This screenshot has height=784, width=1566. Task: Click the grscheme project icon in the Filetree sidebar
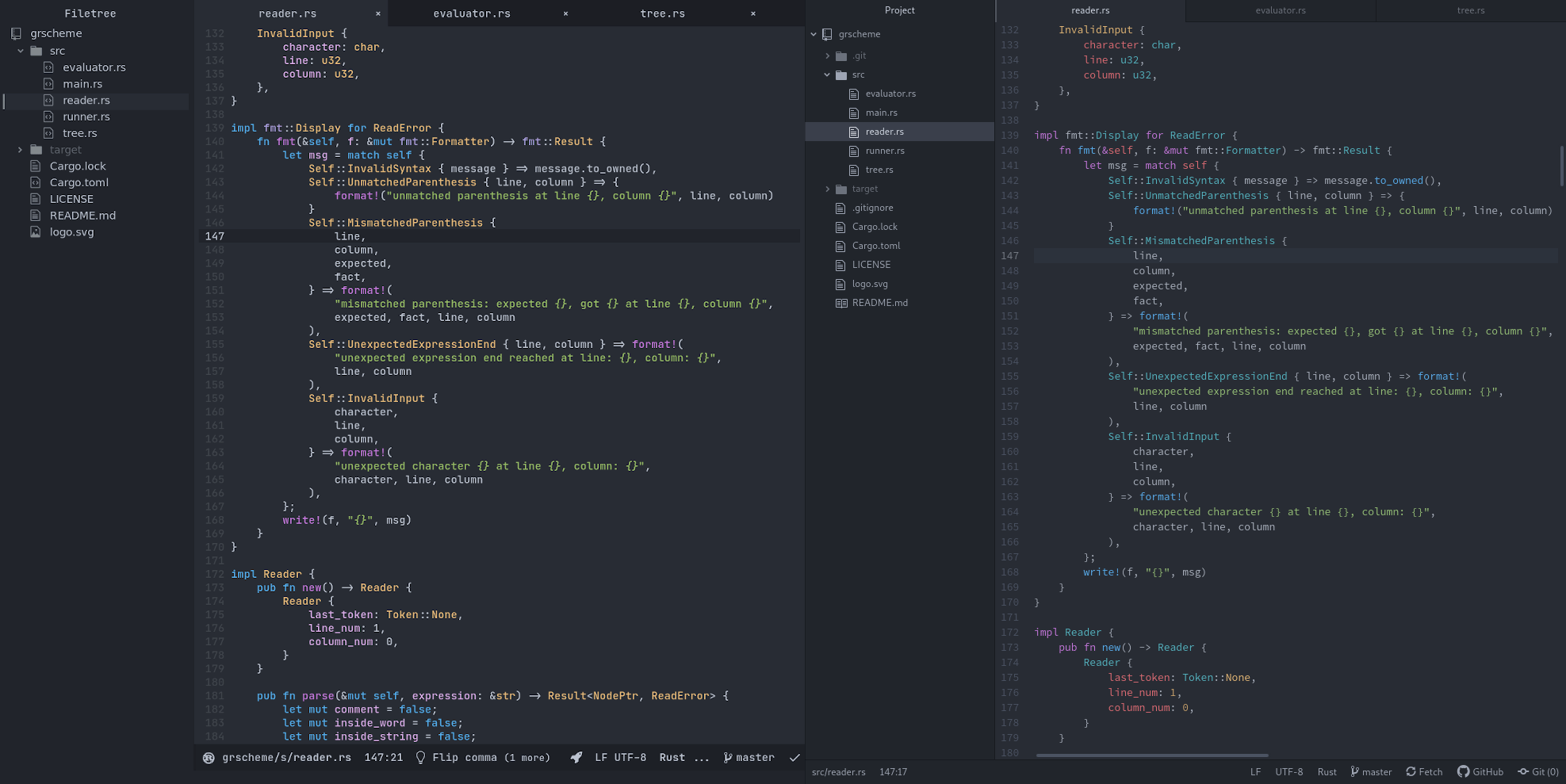tap(16, 33)
